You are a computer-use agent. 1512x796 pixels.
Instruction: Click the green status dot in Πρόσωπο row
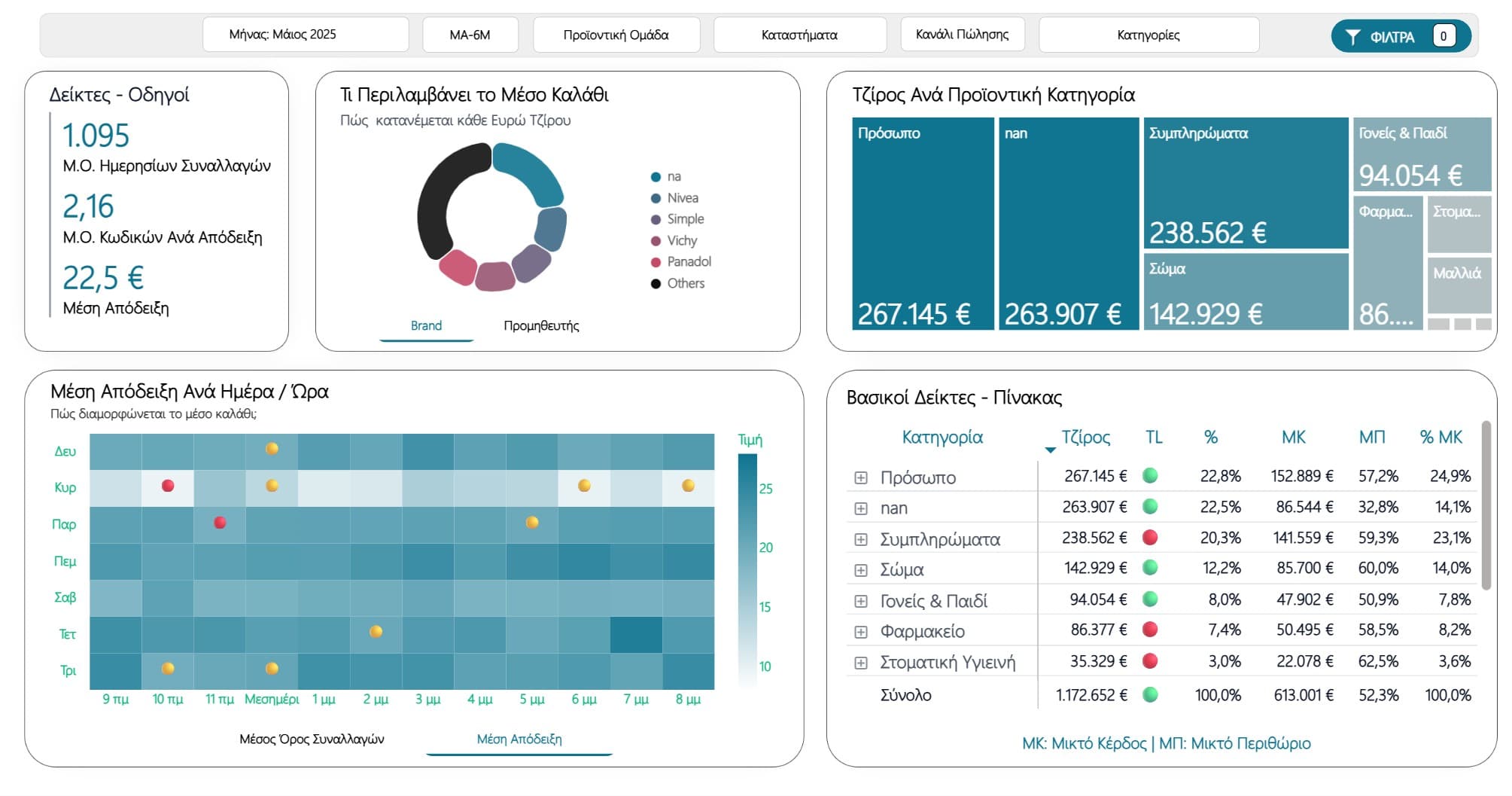click(1150, 476)
